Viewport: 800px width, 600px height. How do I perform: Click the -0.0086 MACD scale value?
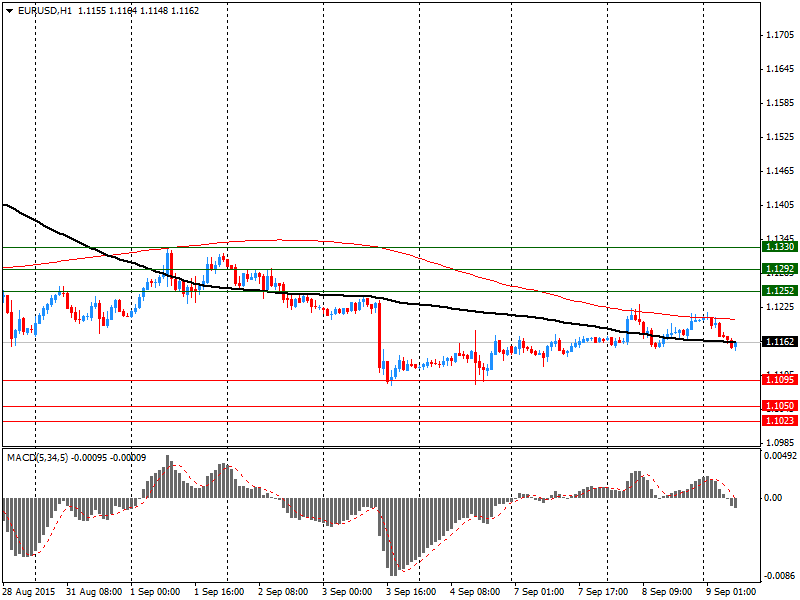tap(780, 576)
